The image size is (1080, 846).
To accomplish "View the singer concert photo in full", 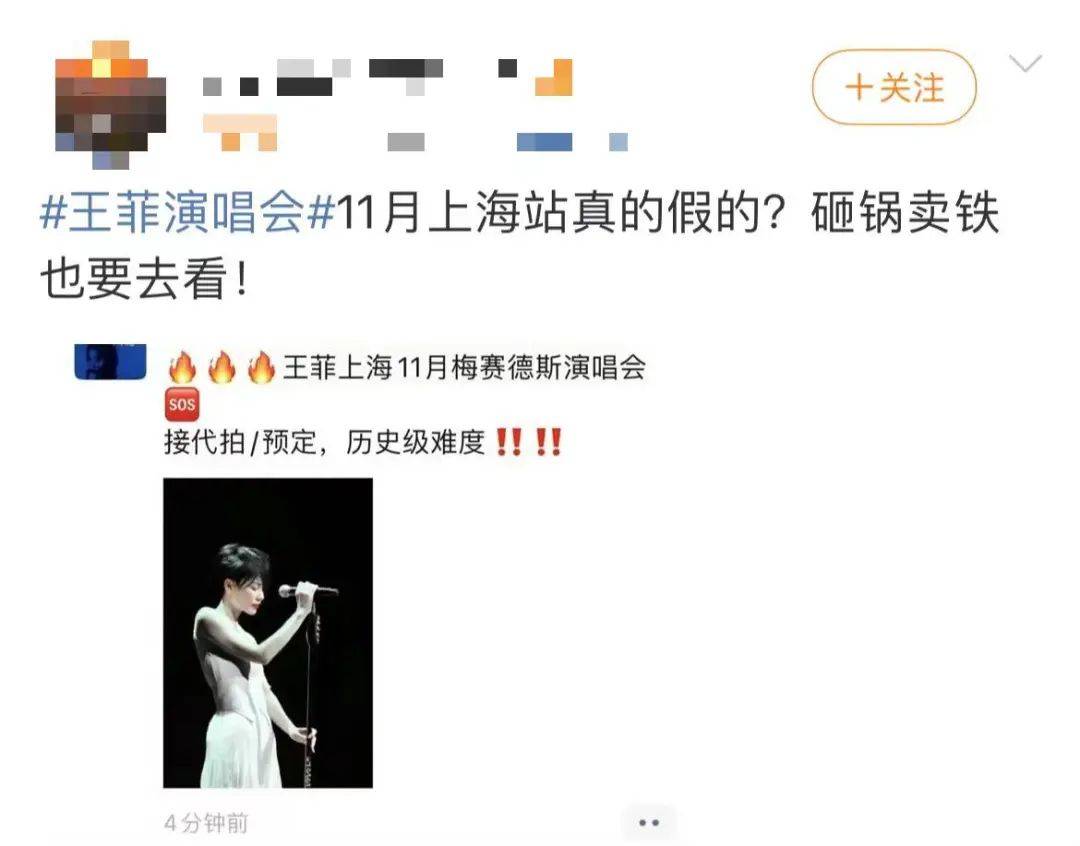I will (x=268, y=633).
